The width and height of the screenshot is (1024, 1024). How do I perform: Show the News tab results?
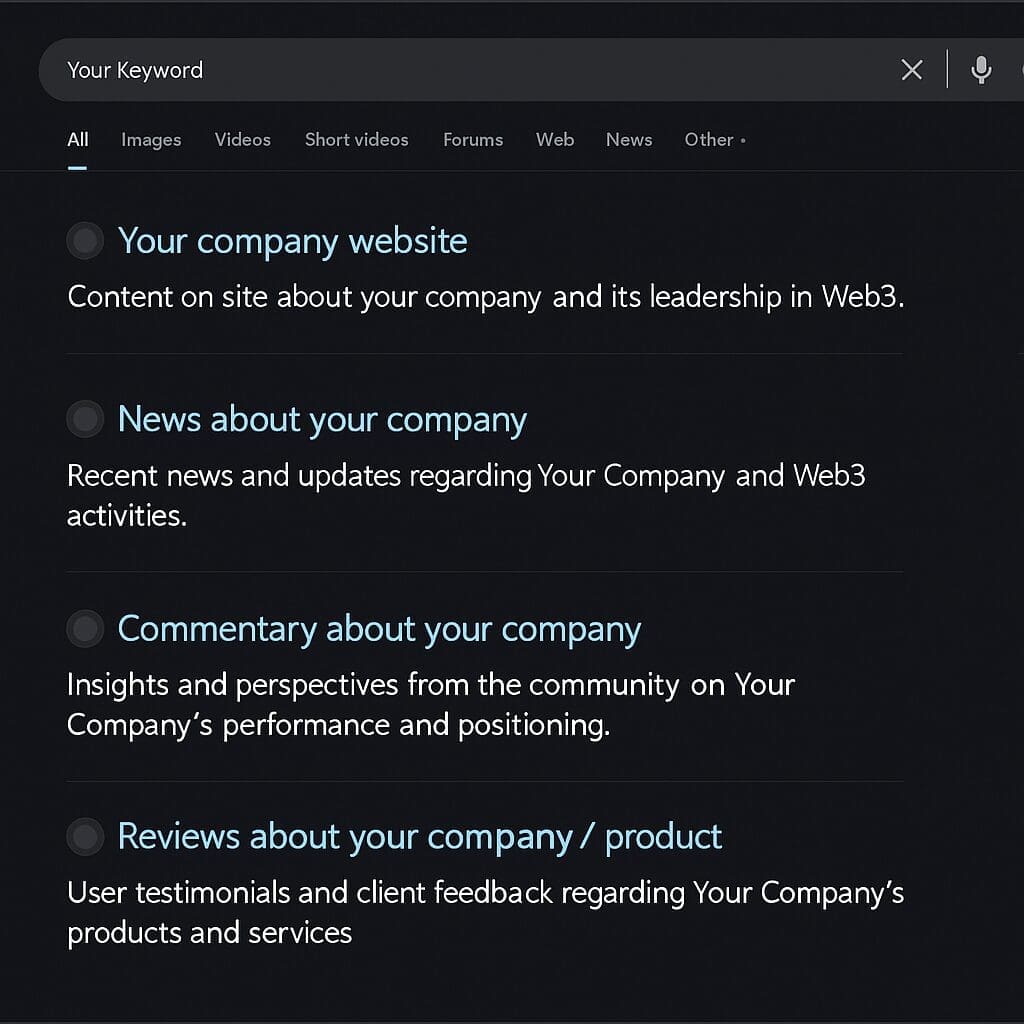click(628, 140)
